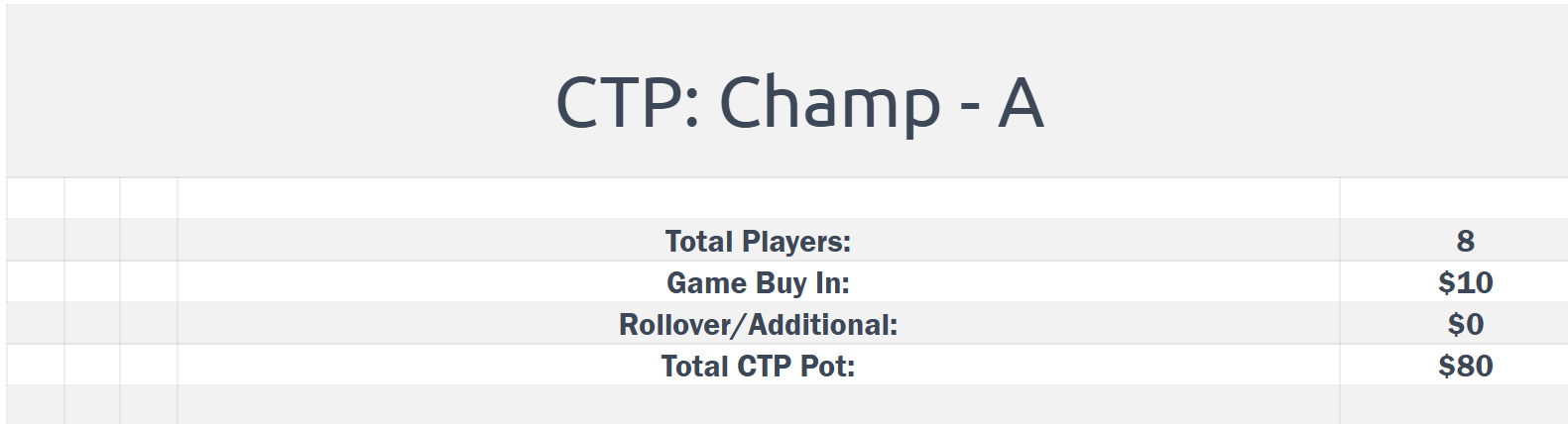The image size is (1568, 424).
Task: Select the empty cell below the $80 value
Action: (1453, 404)
